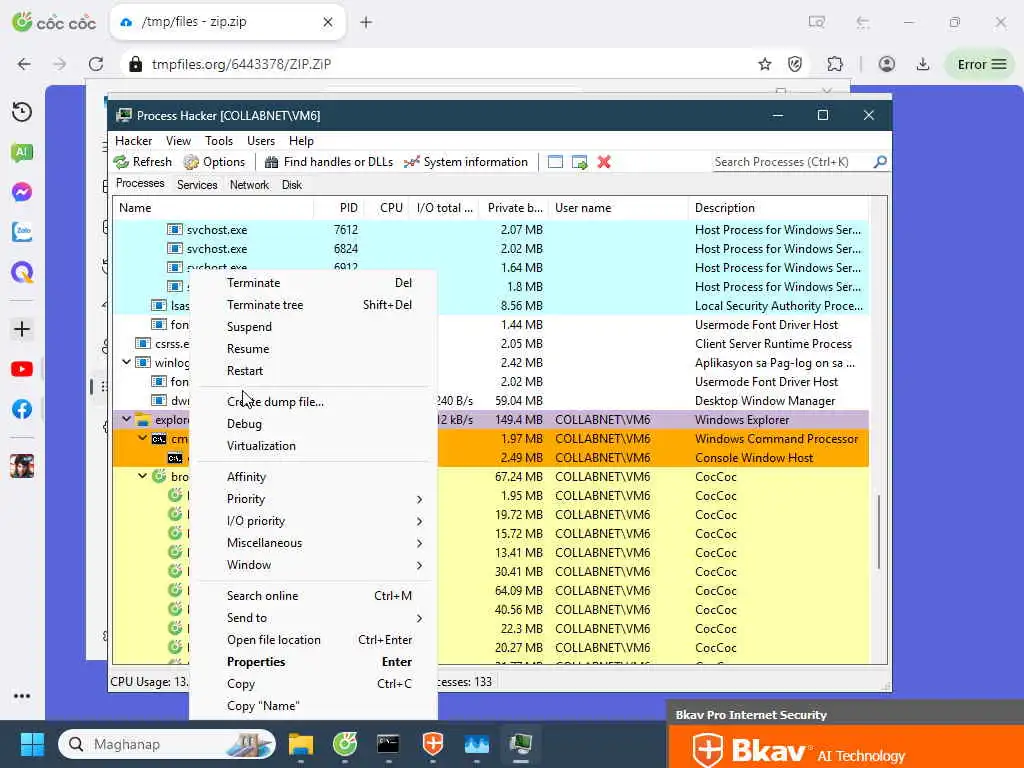The width and height of the screenshot is (1024, 768).
Task: Open Windows Start menu
Action: [x=32, y=744]
